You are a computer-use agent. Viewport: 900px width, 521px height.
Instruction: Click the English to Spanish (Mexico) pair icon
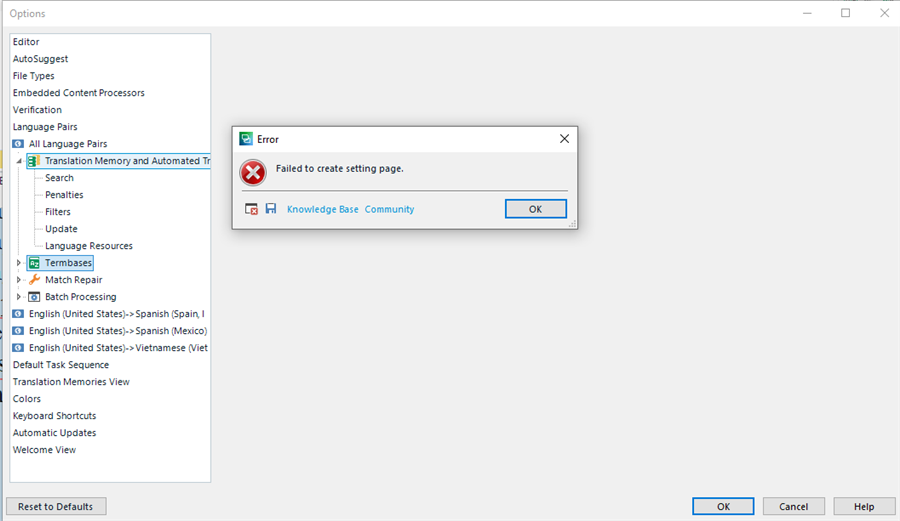(x=18, y=331)
